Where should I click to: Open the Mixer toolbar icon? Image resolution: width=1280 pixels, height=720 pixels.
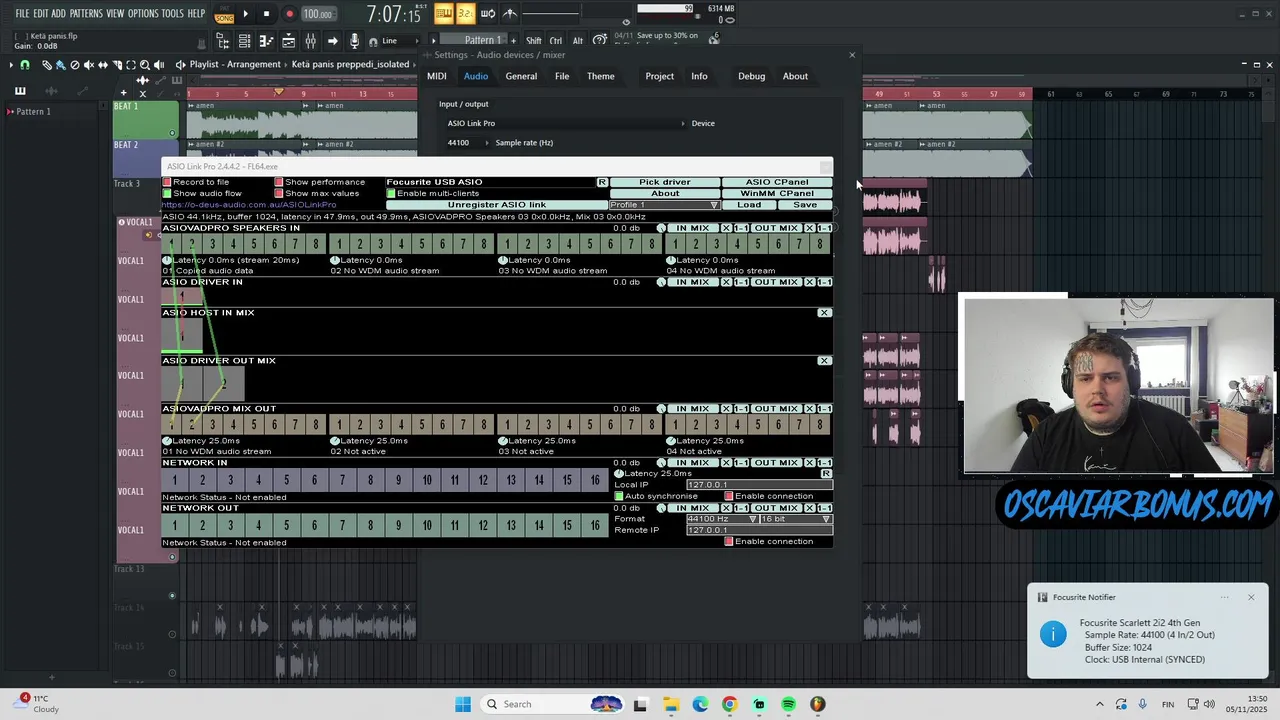[310, 41]
